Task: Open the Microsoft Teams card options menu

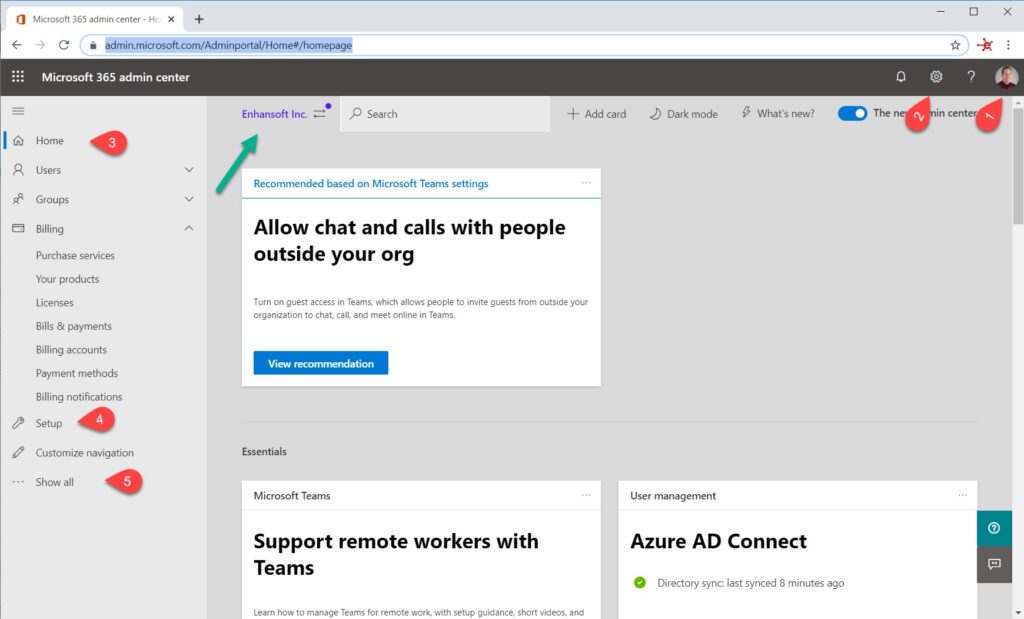Action: (x=586, y=495)
